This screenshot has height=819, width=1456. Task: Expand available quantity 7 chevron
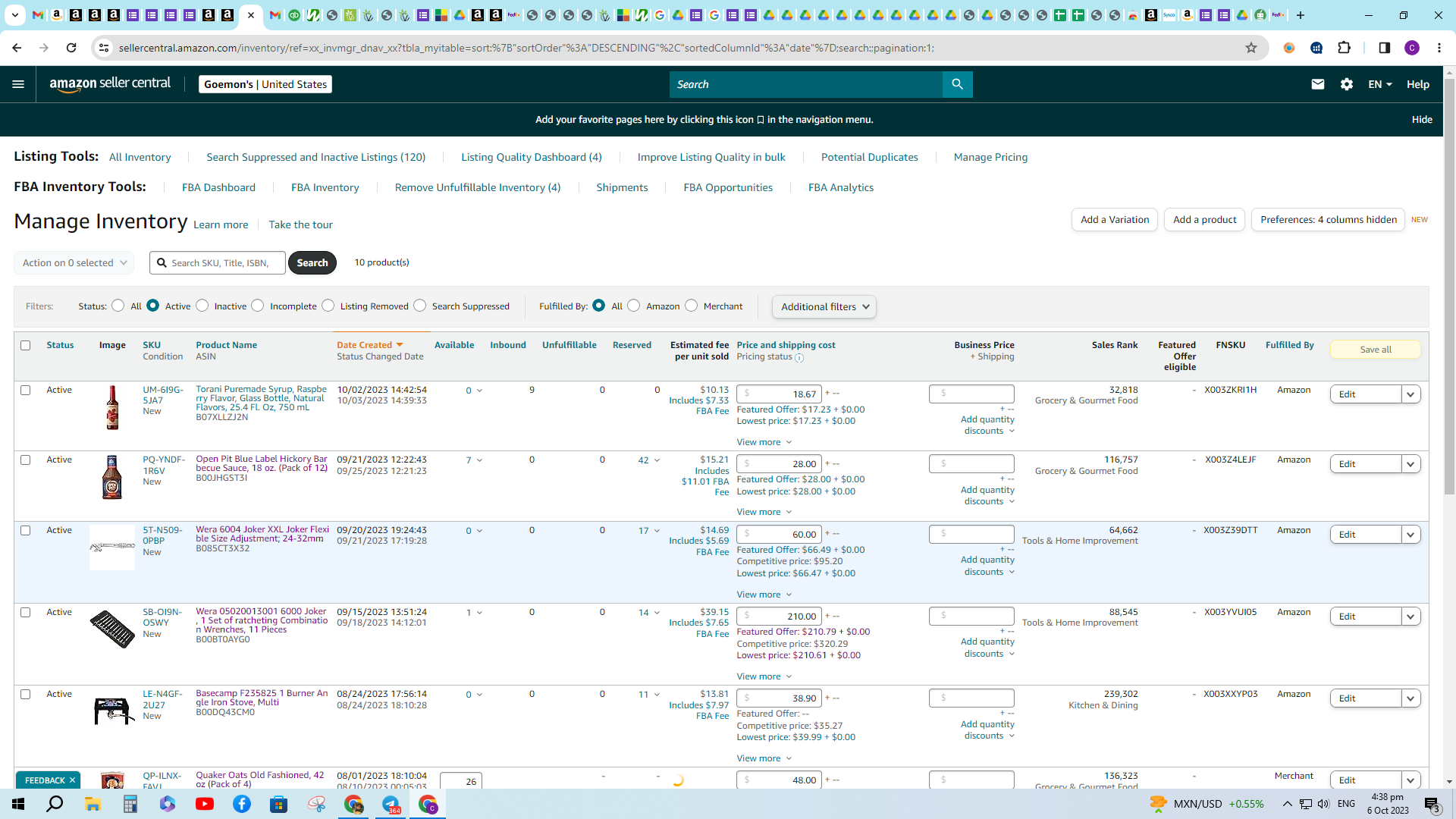coord(479,460)
